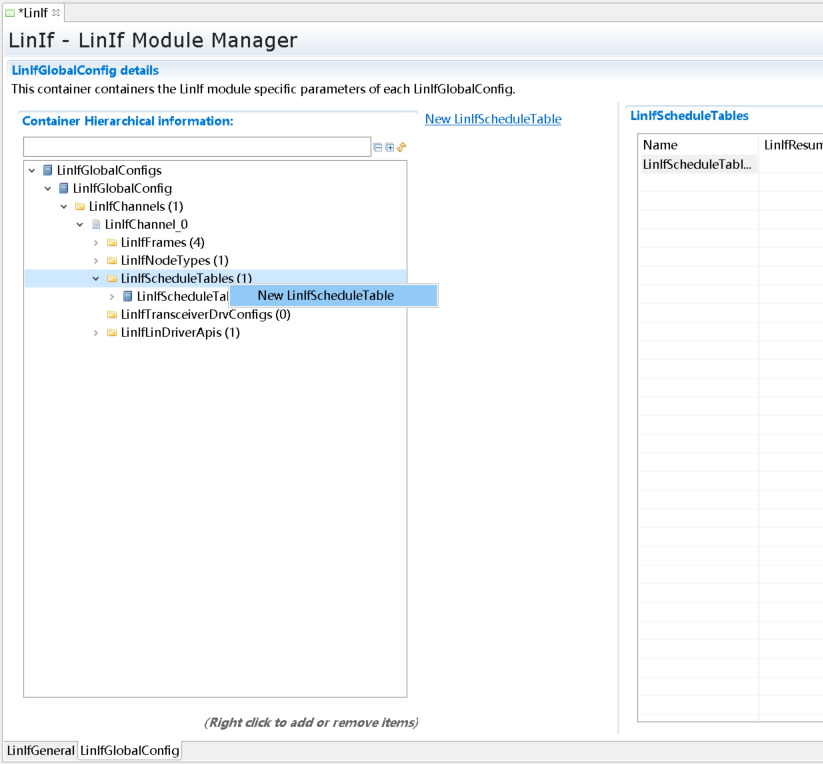Collapse the LinIfChannels tree node
The image size is (823, 764).
point(64,206)
